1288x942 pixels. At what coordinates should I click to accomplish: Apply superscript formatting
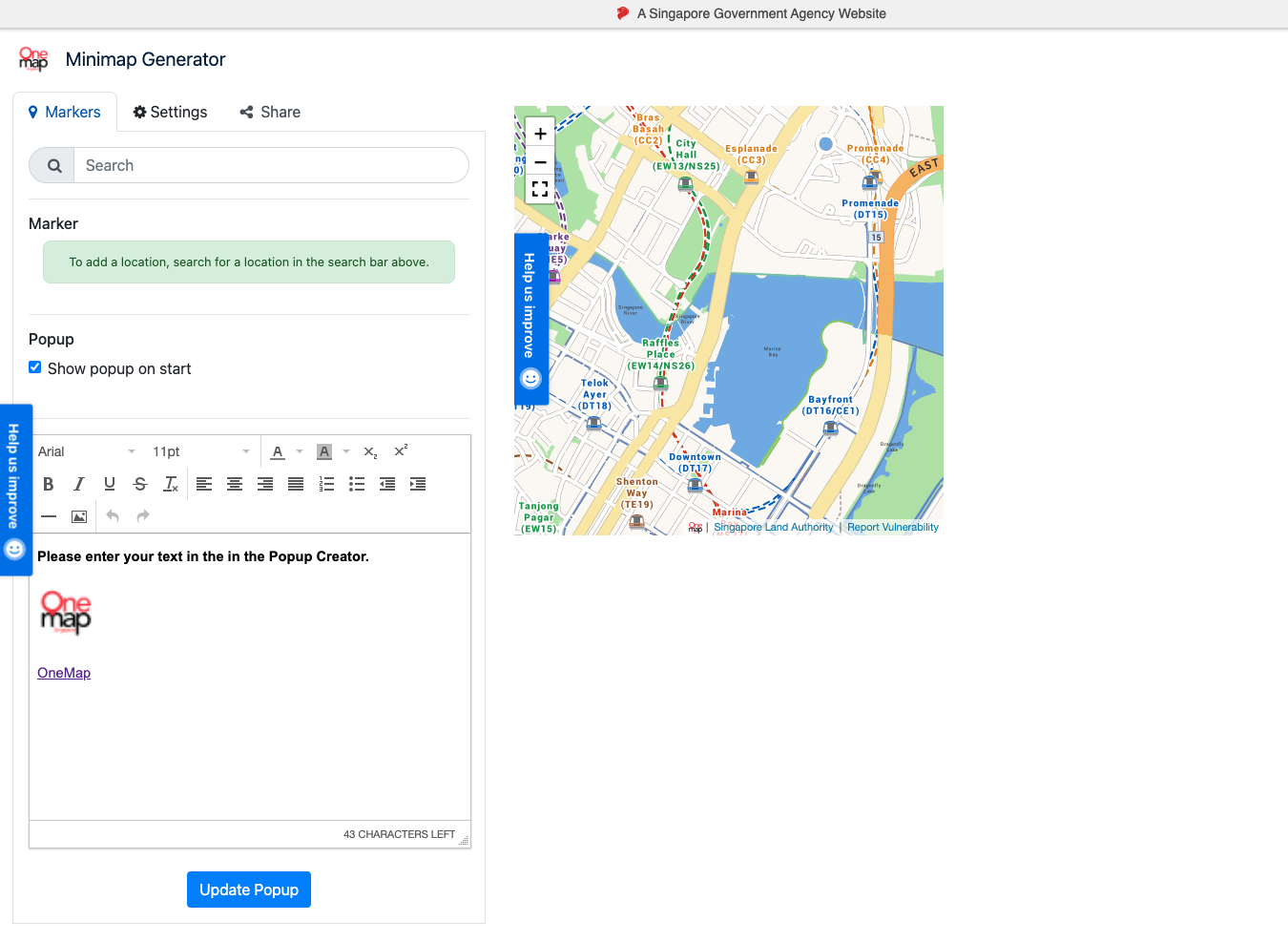401,451
